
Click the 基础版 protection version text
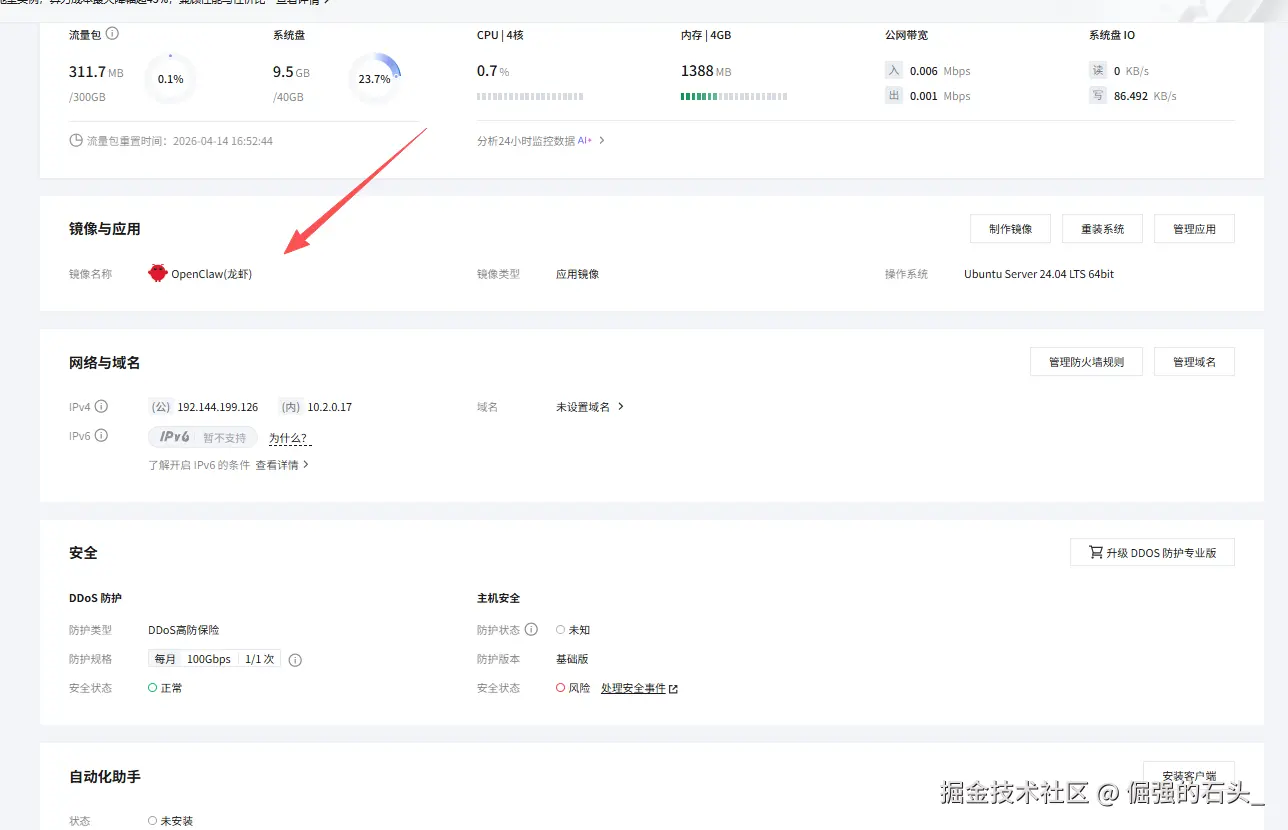(x=572, y=659)
